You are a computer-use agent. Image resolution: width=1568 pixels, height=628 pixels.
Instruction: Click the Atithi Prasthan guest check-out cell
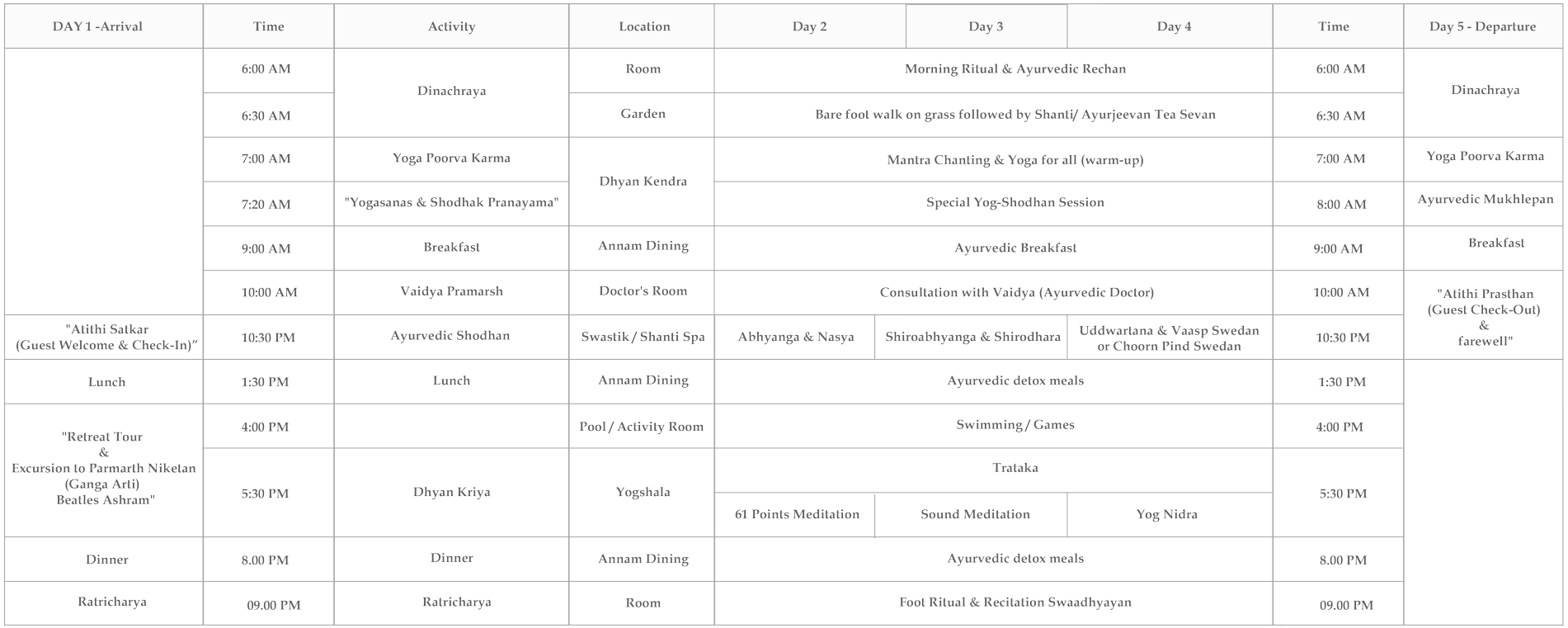pyautogui.click(x=1484, y=317)
